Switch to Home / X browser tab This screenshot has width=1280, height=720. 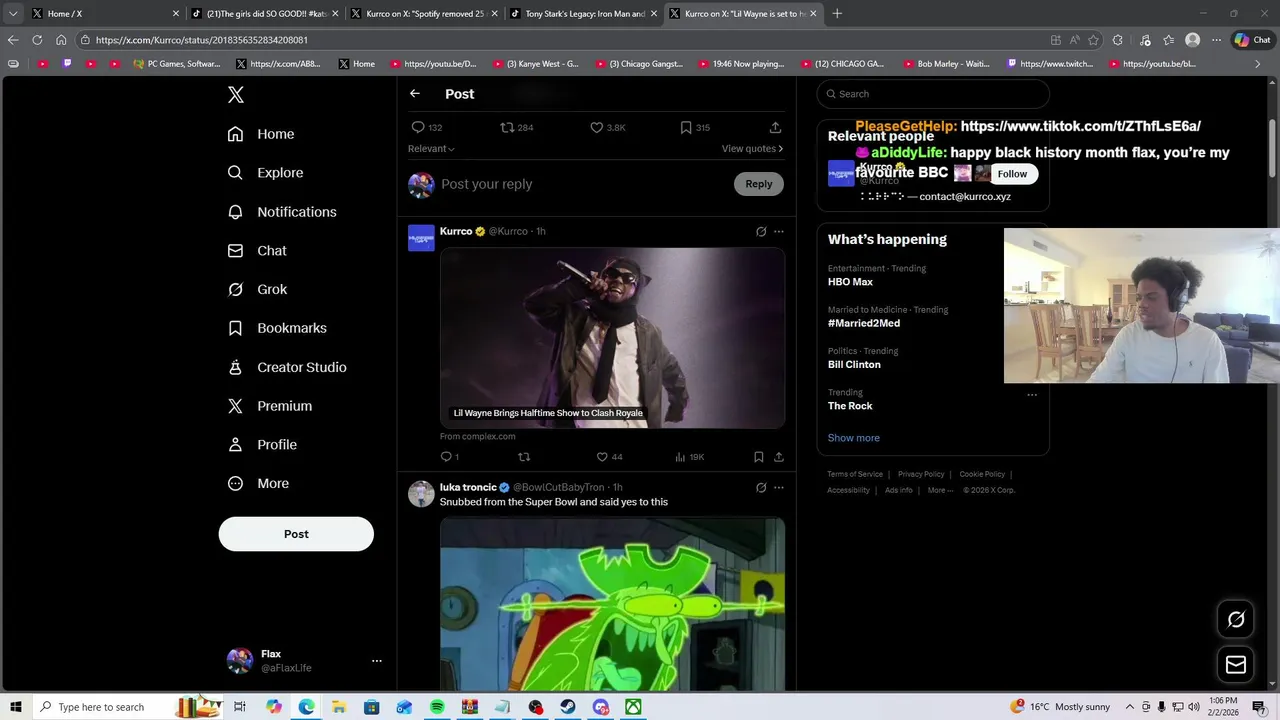105,13
